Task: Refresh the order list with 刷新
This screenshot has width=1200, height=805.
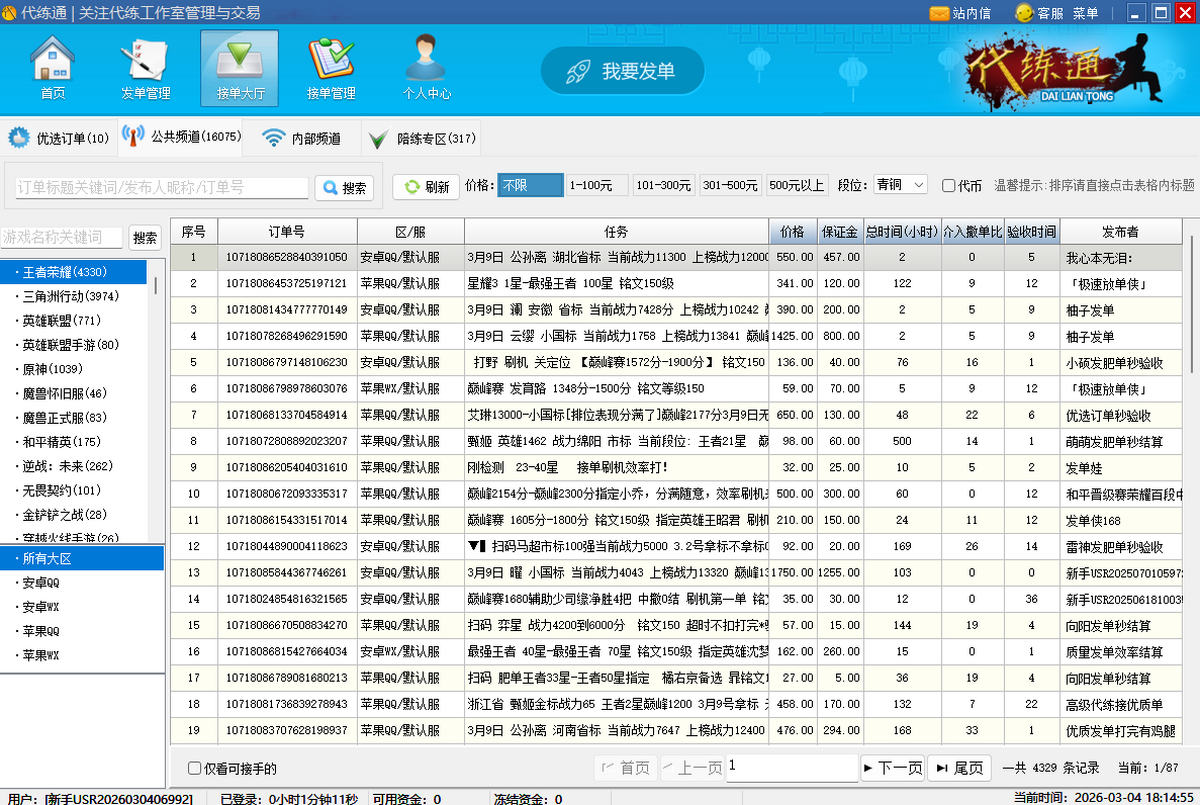Action: pos(426,187)
